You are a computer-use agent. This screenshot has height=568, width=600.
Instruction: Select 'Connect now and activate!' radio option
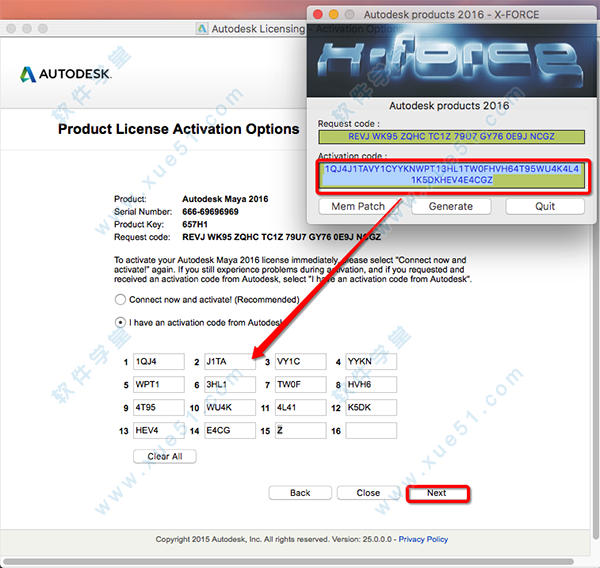pos(120,299)
